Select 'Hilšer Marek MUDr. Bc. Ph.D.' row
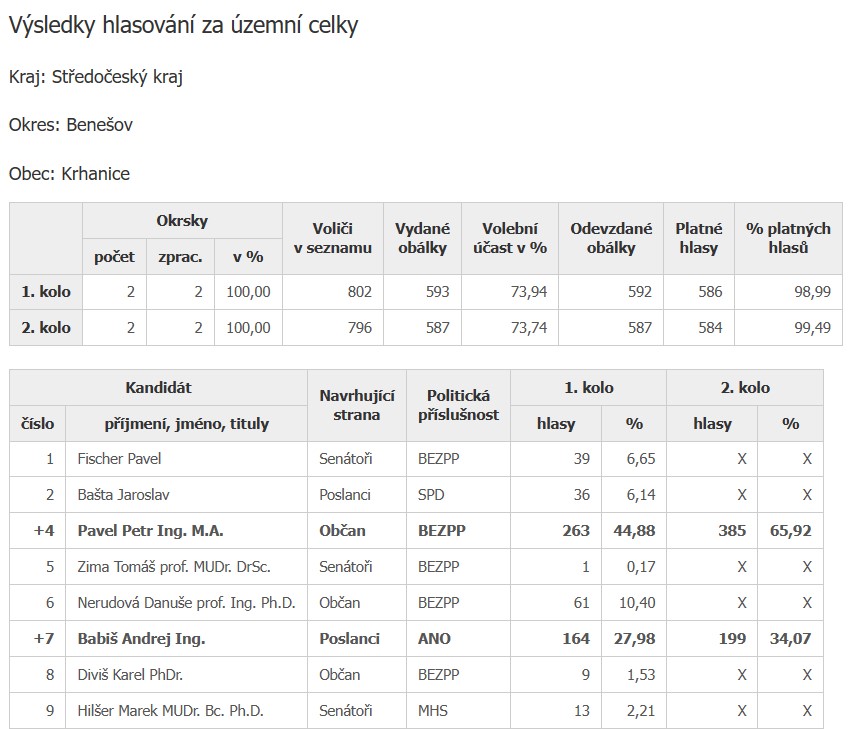 click(x=416, y=711)
